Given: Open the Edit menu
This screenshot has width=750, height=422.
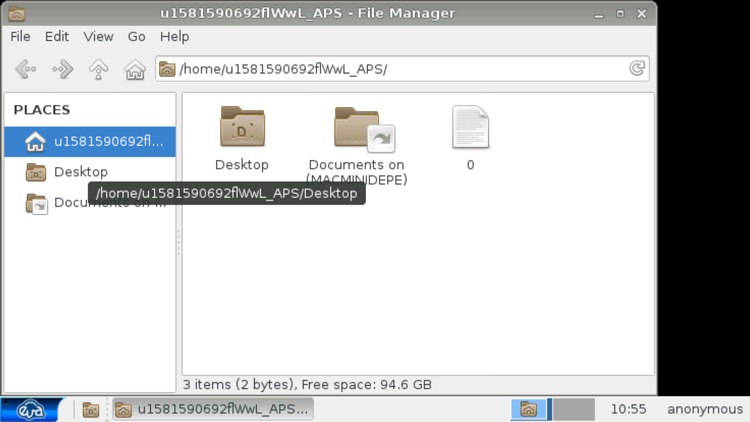Looking at the screenshot, I should (56, 36).
